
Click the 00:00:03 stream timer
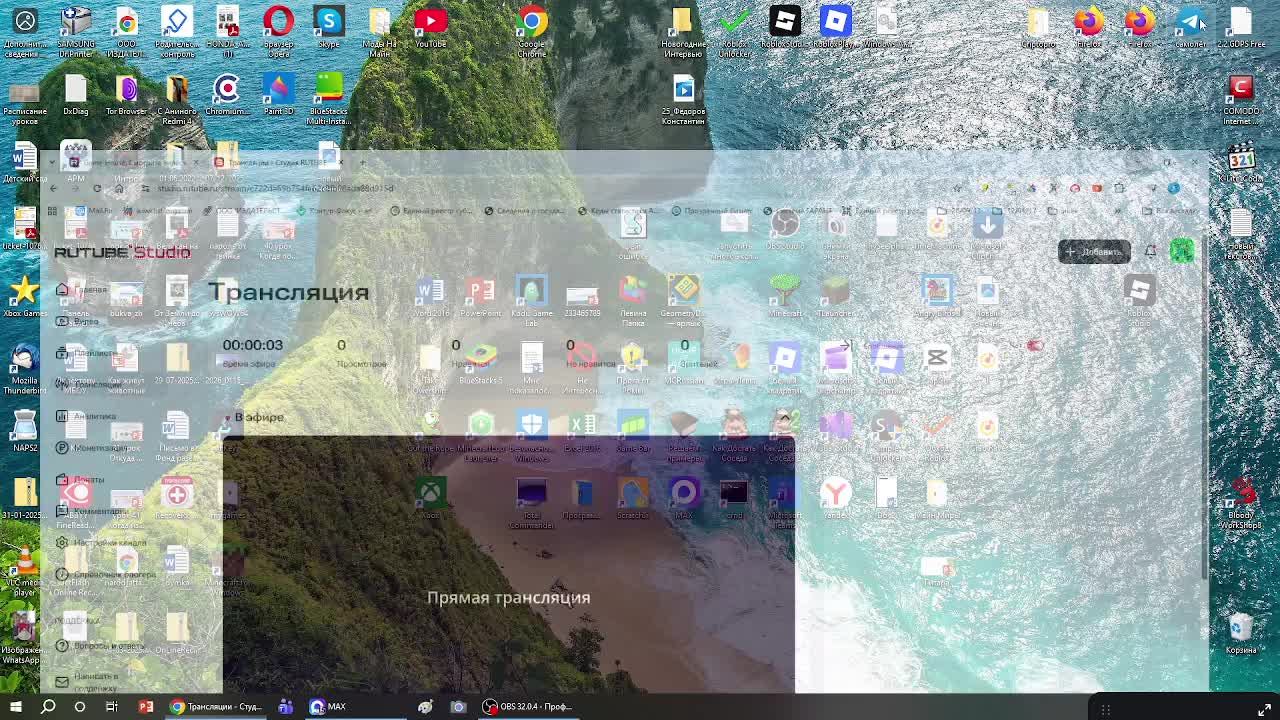click(253, 345)
